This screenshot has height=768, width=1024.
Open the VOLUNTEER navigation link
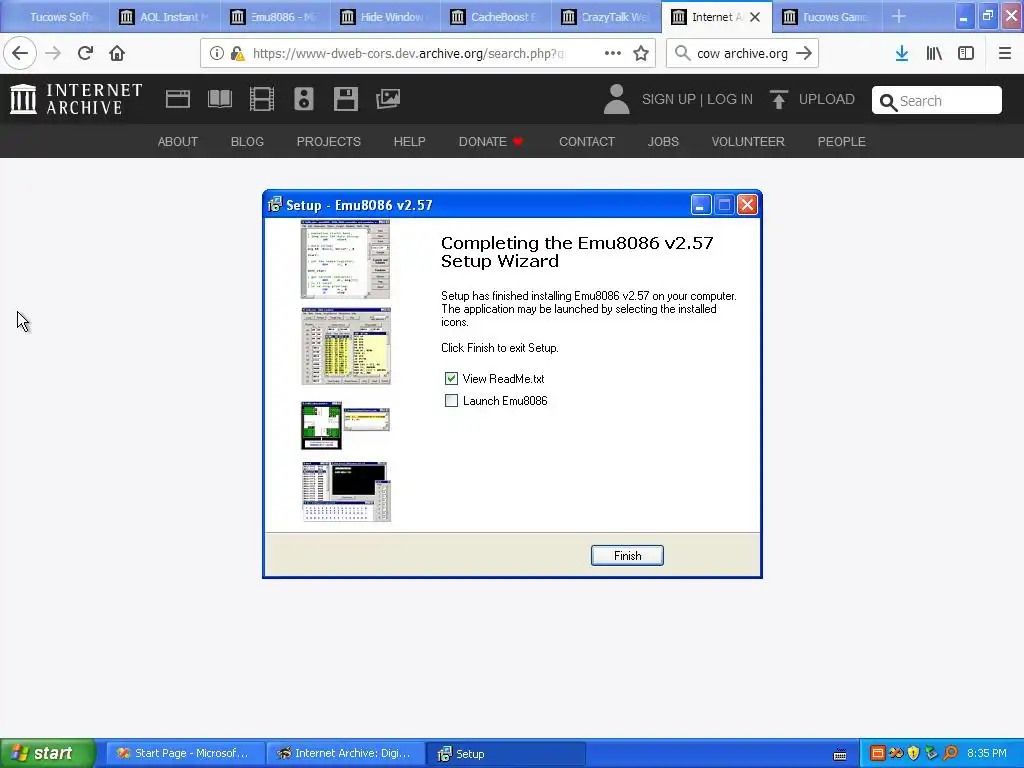coord(748,142)
